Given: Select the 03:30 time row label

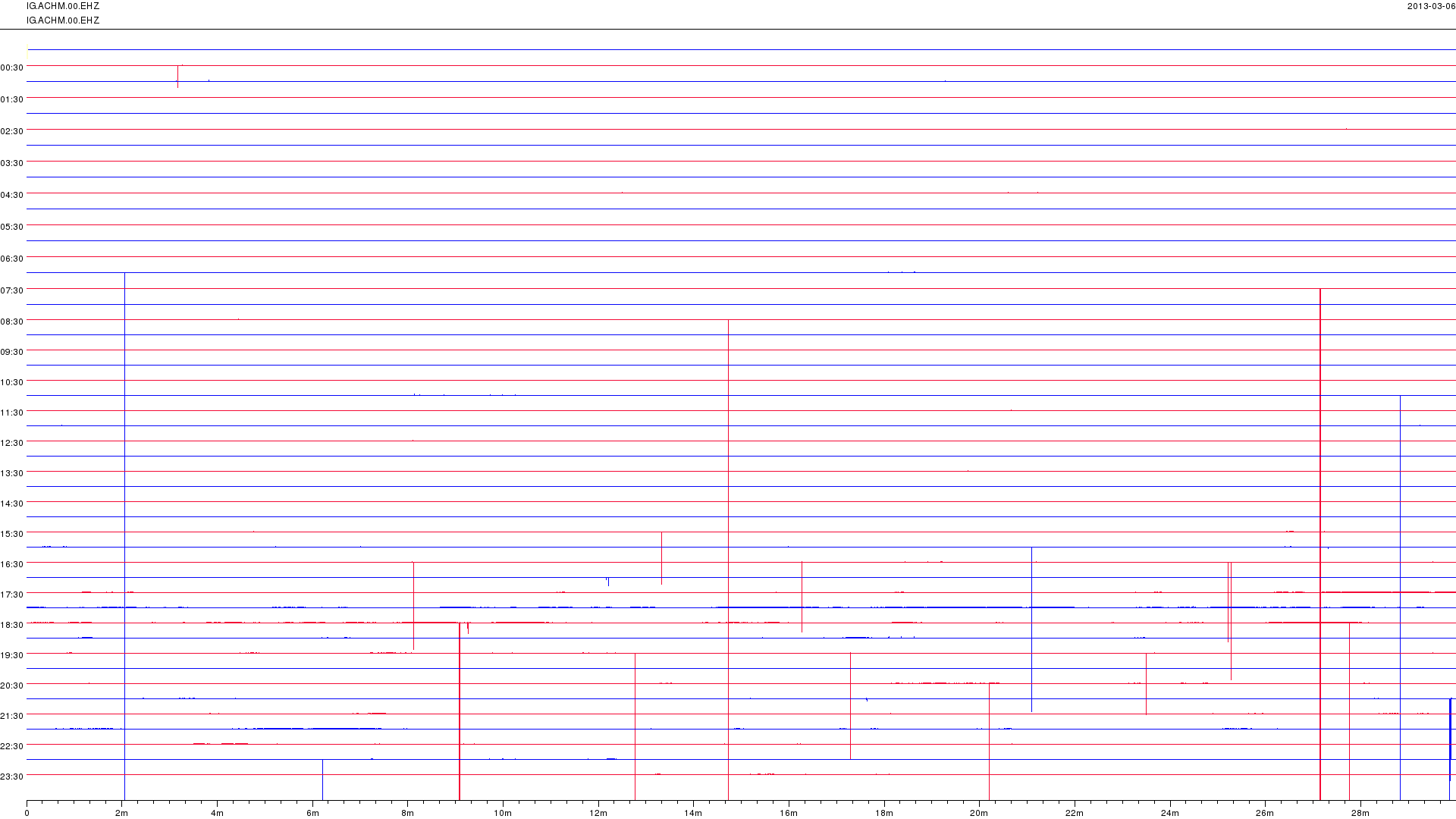Looking at the screenshot, I should click(12, 163).
